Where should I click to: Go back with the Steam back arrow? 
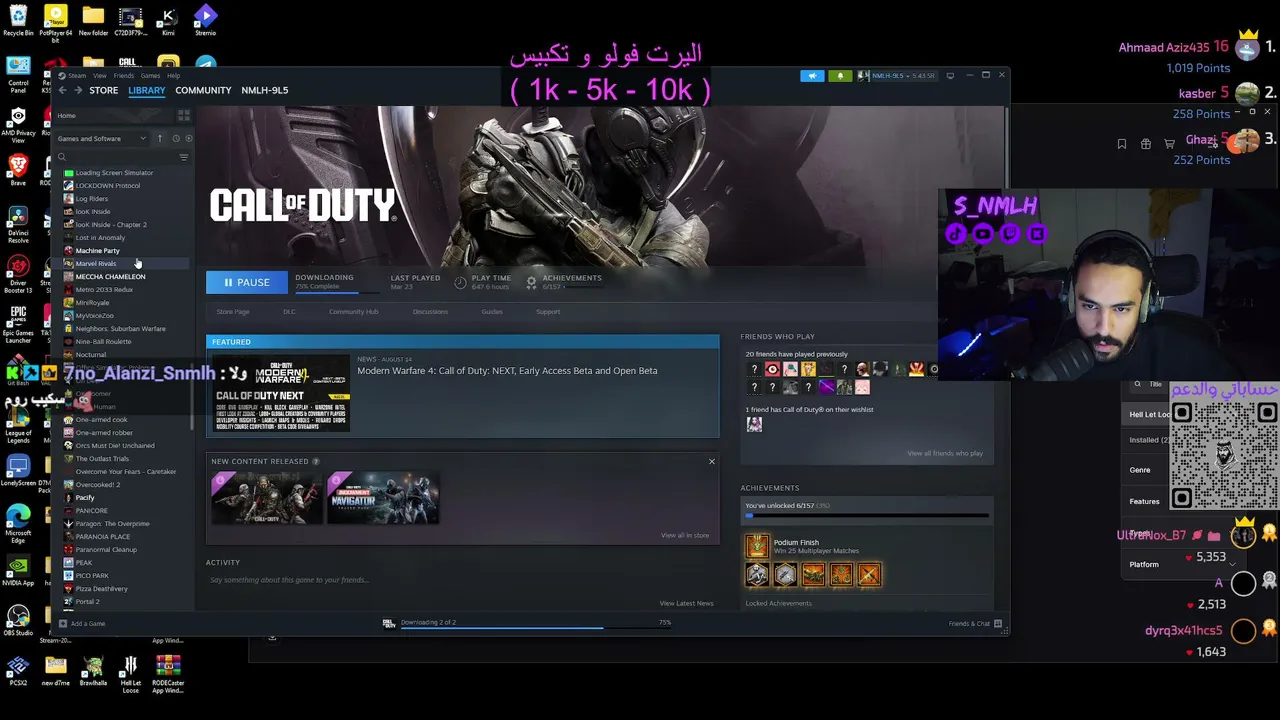(62, 90)
